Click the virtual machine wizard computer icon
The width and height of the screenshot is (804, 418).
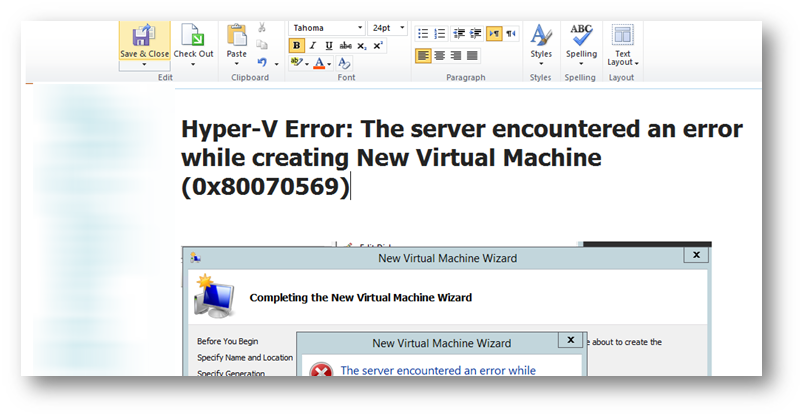point(214,296)
